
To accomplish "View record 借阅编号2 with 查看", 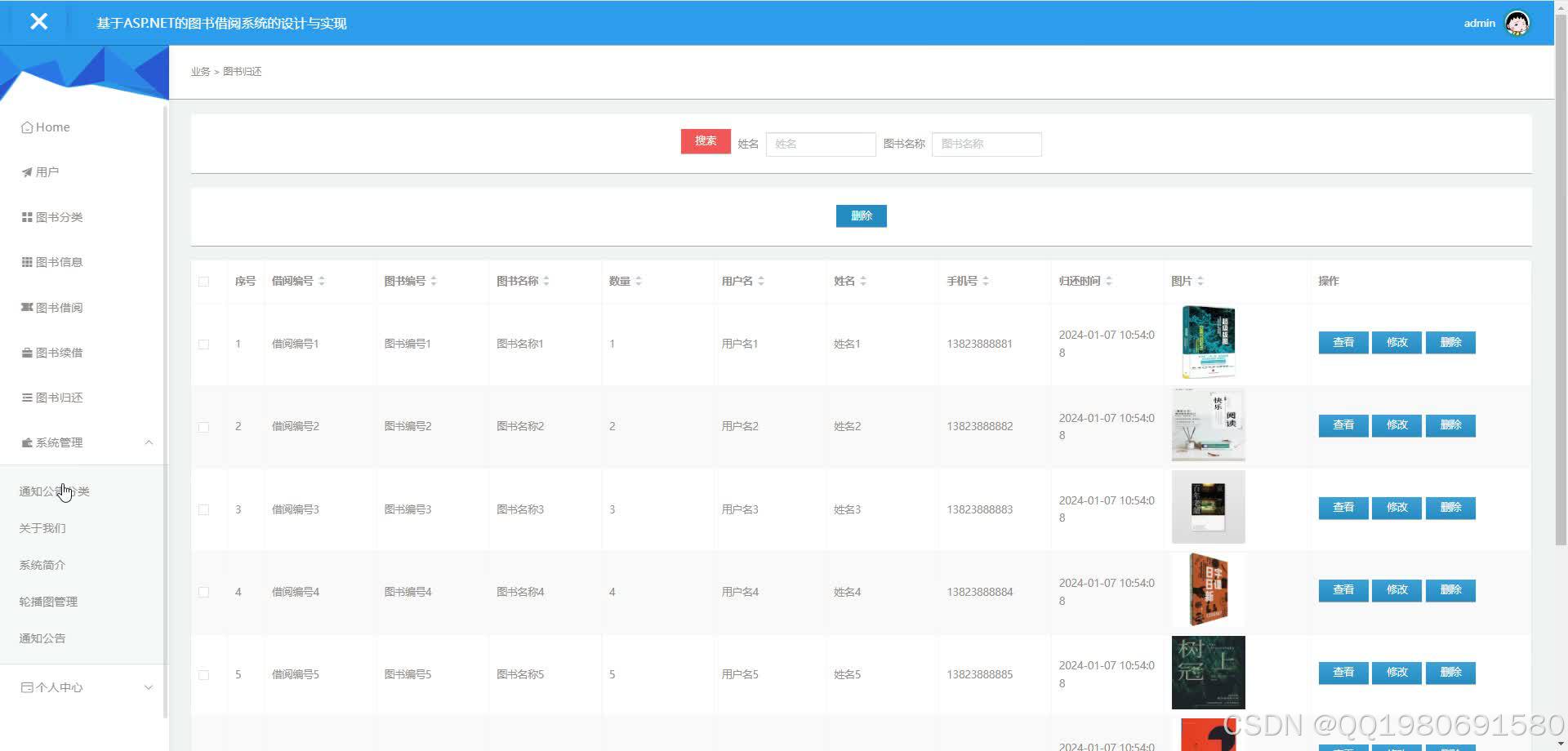I will pyautogui.click(x=1343, y=425).
